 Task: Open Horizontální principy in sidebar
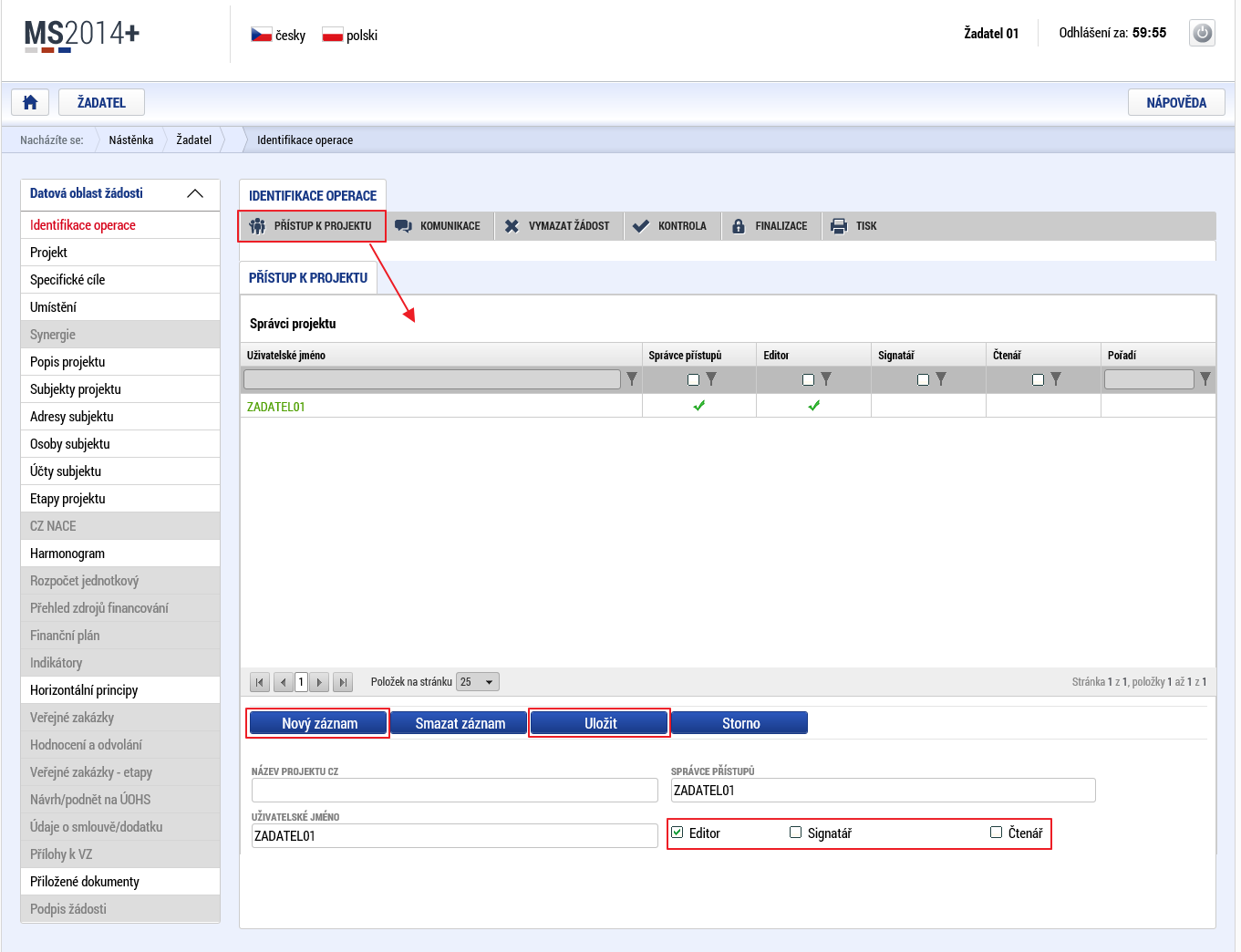(x=120, y=690)
